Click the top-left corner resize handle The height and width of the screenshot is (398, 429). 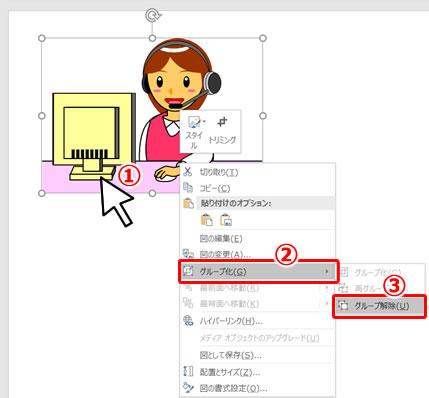pyautogui.click(x=42, y=38)
